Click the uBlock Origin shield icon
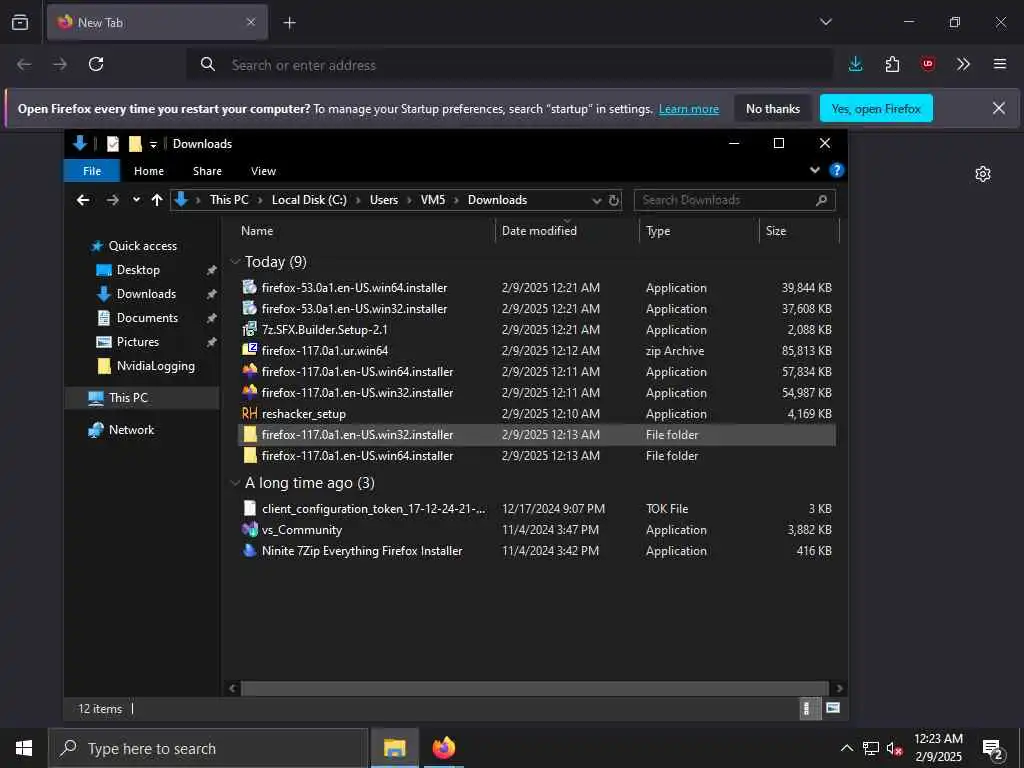The width and height of the screenshot is (1024, 768). [927, 64]
